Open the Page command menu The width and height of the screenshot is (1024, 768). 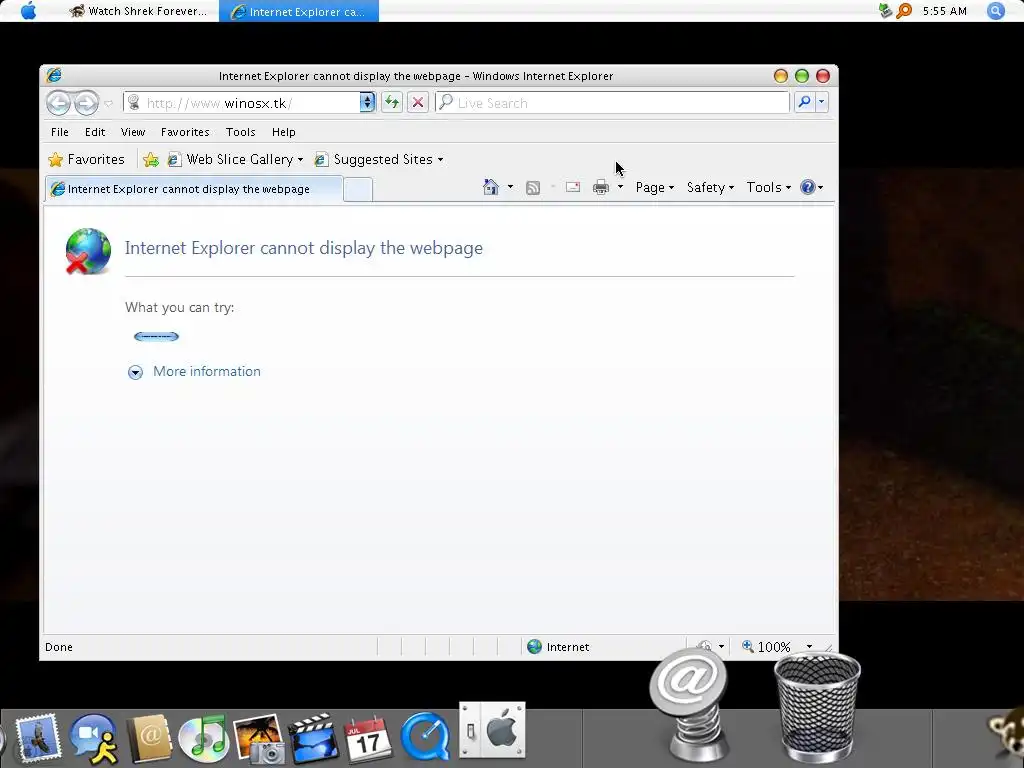(x=654, y=187)
